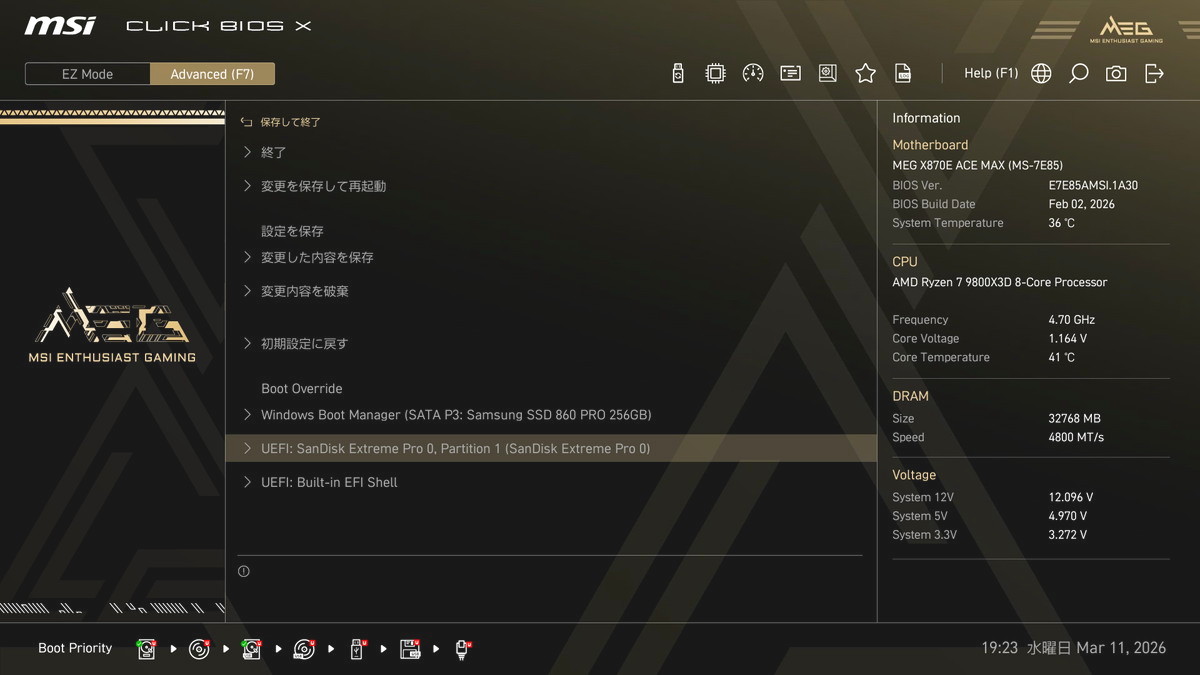
Task: Select the USB floppy boot device icon
Action: [410, 649]
